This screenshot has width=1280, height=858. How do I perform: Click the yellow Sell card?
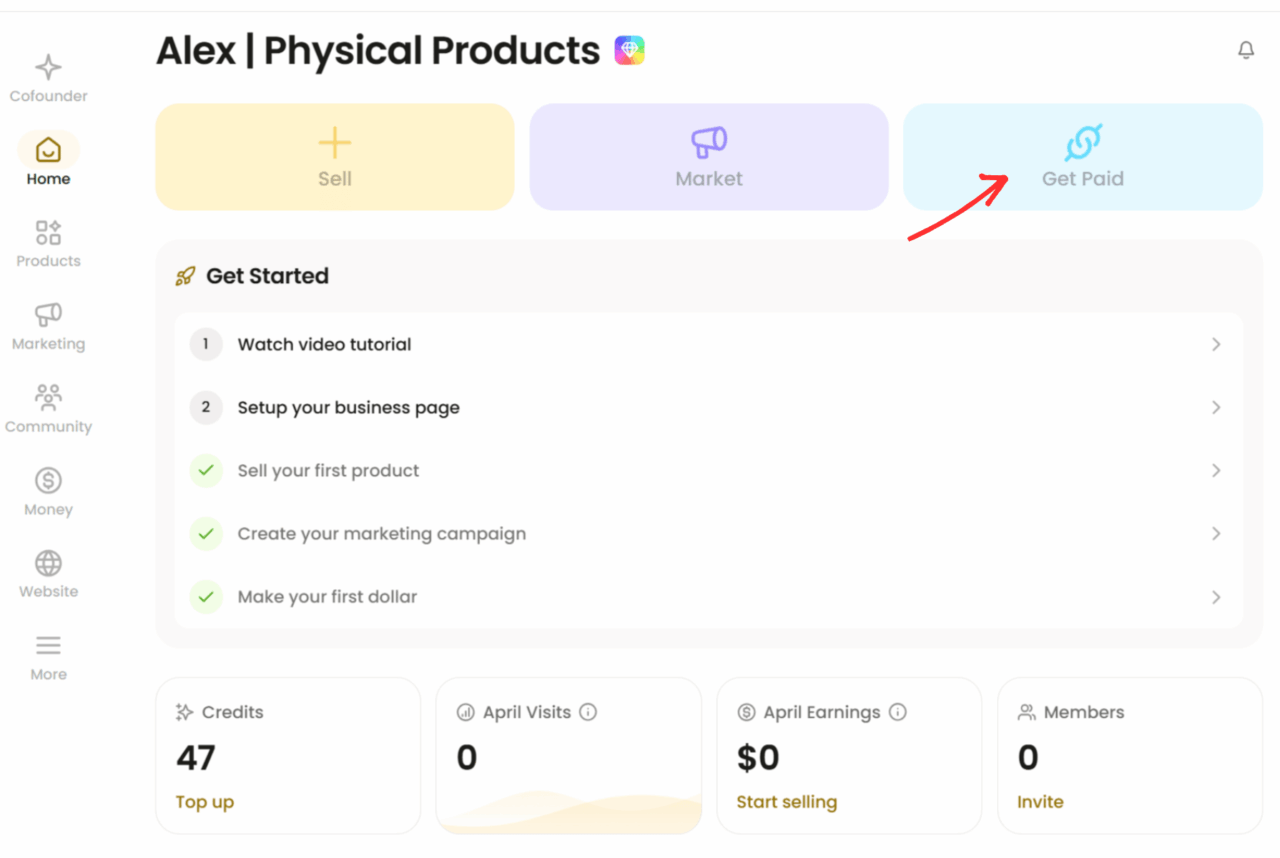[x=335, y=157]
